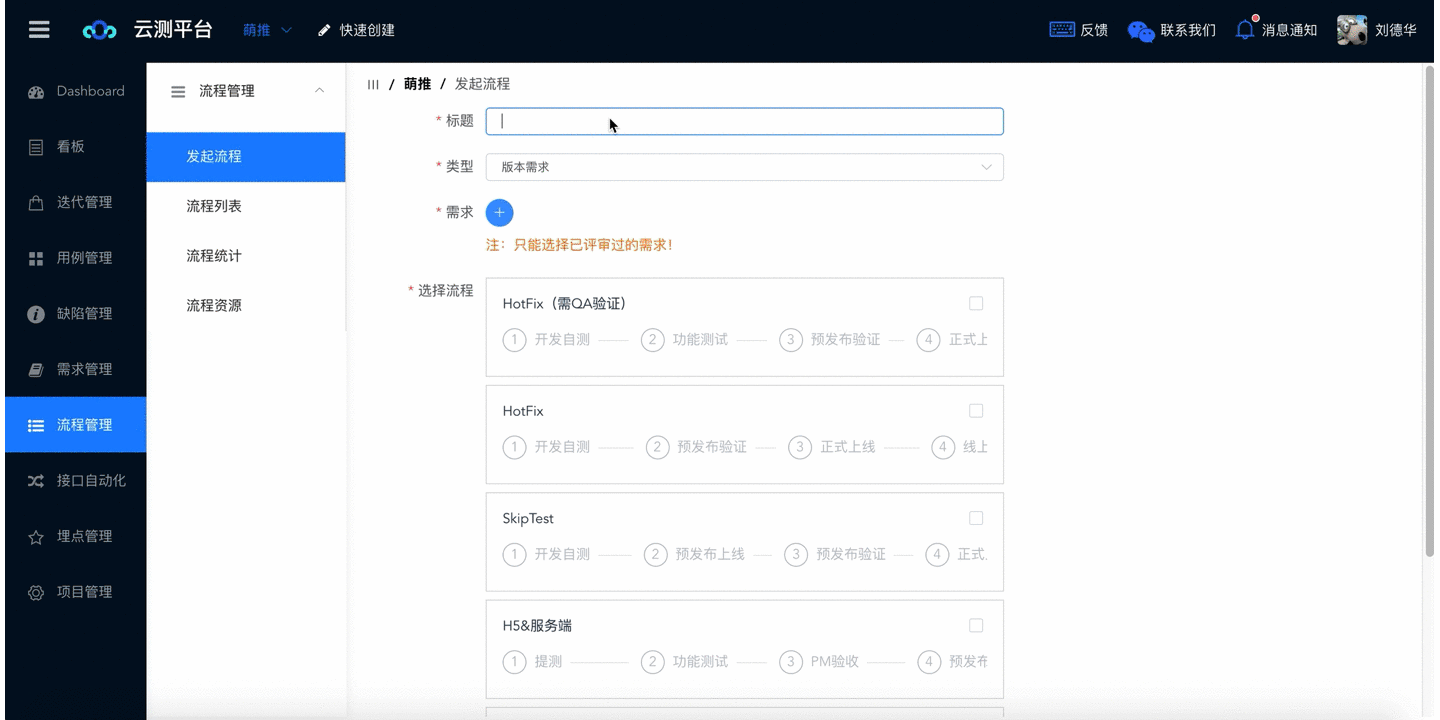Click the 项目管理 gear icon
The width and height of the screenshot is (1440, 720).
click(x=36, y=593)
